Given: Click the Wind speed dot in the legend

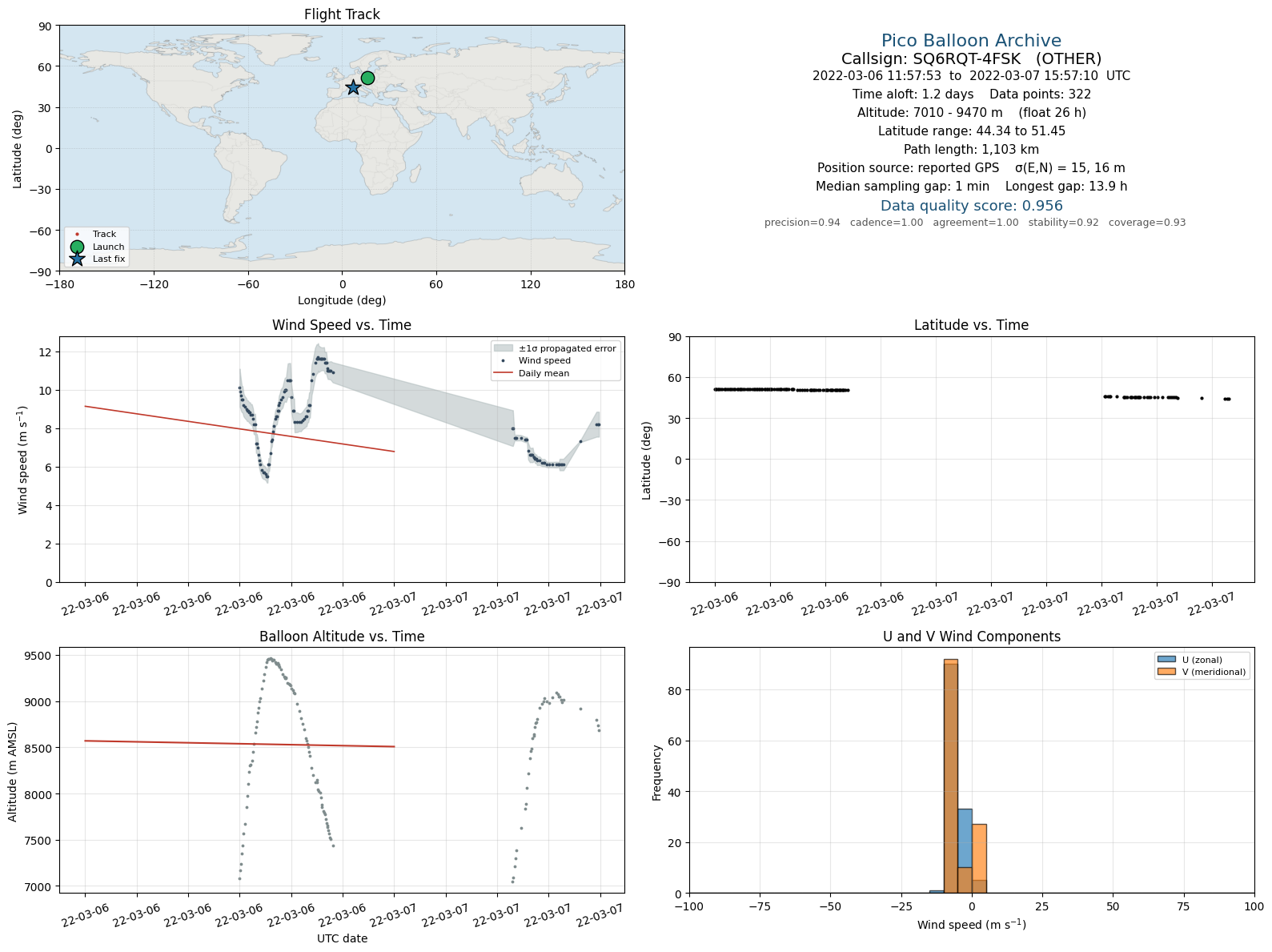Looking at the screenshot, I should click(x=504, y=361).
